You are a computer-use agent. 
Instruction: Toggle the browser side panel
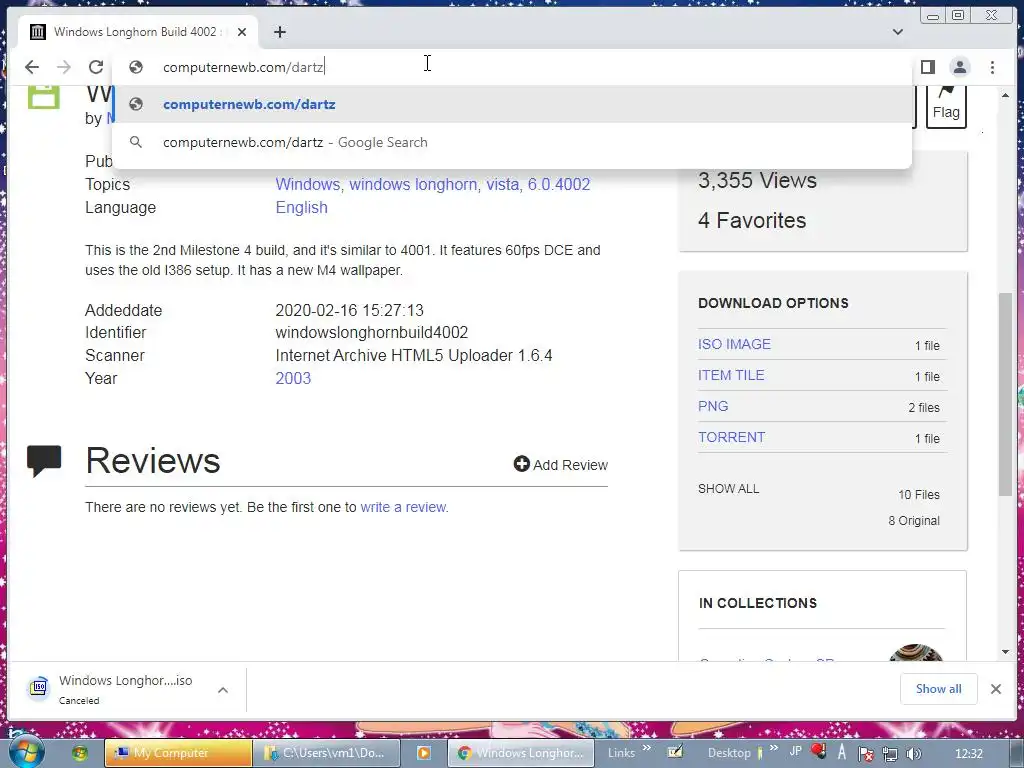927,67
